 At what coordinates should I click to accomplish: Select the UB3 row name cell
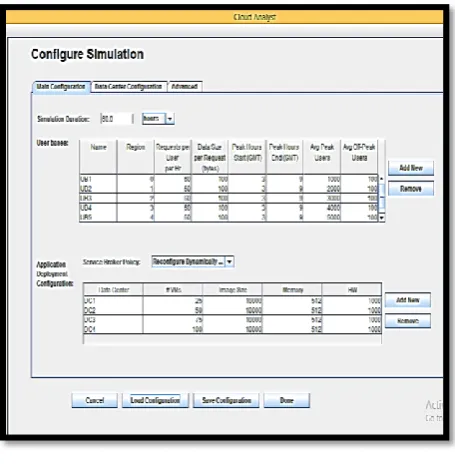tap(98, 198)
